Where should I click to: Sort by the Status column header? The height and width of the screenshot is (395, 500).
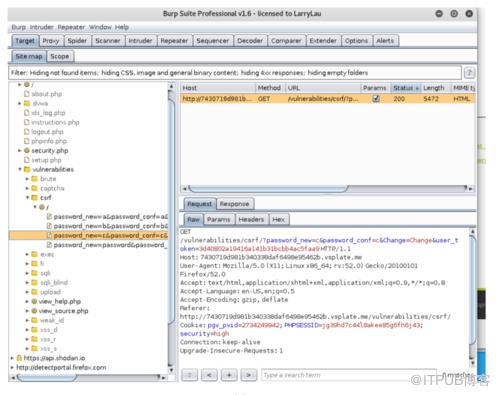coord(406,88)
